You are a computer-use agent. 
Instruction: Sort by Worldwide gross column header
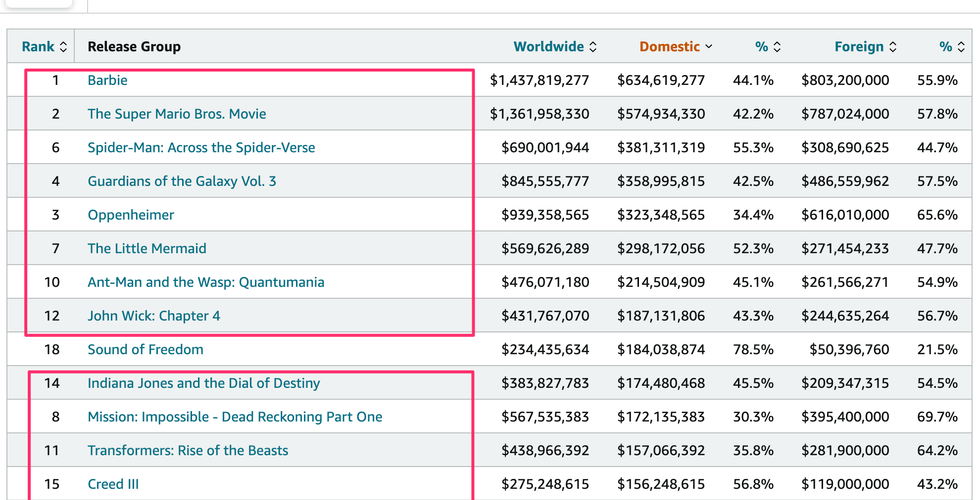(x=555, y=47)
